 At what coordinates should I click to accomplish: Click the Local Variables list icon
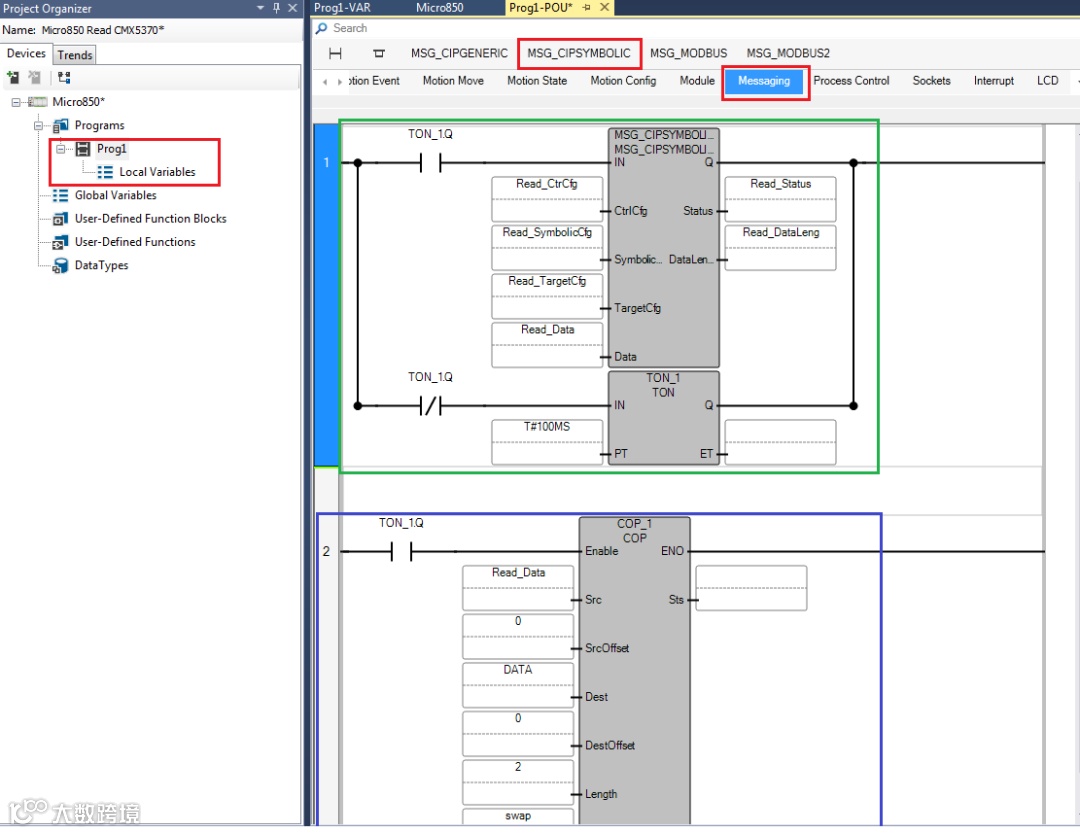(x=105, y=172)
